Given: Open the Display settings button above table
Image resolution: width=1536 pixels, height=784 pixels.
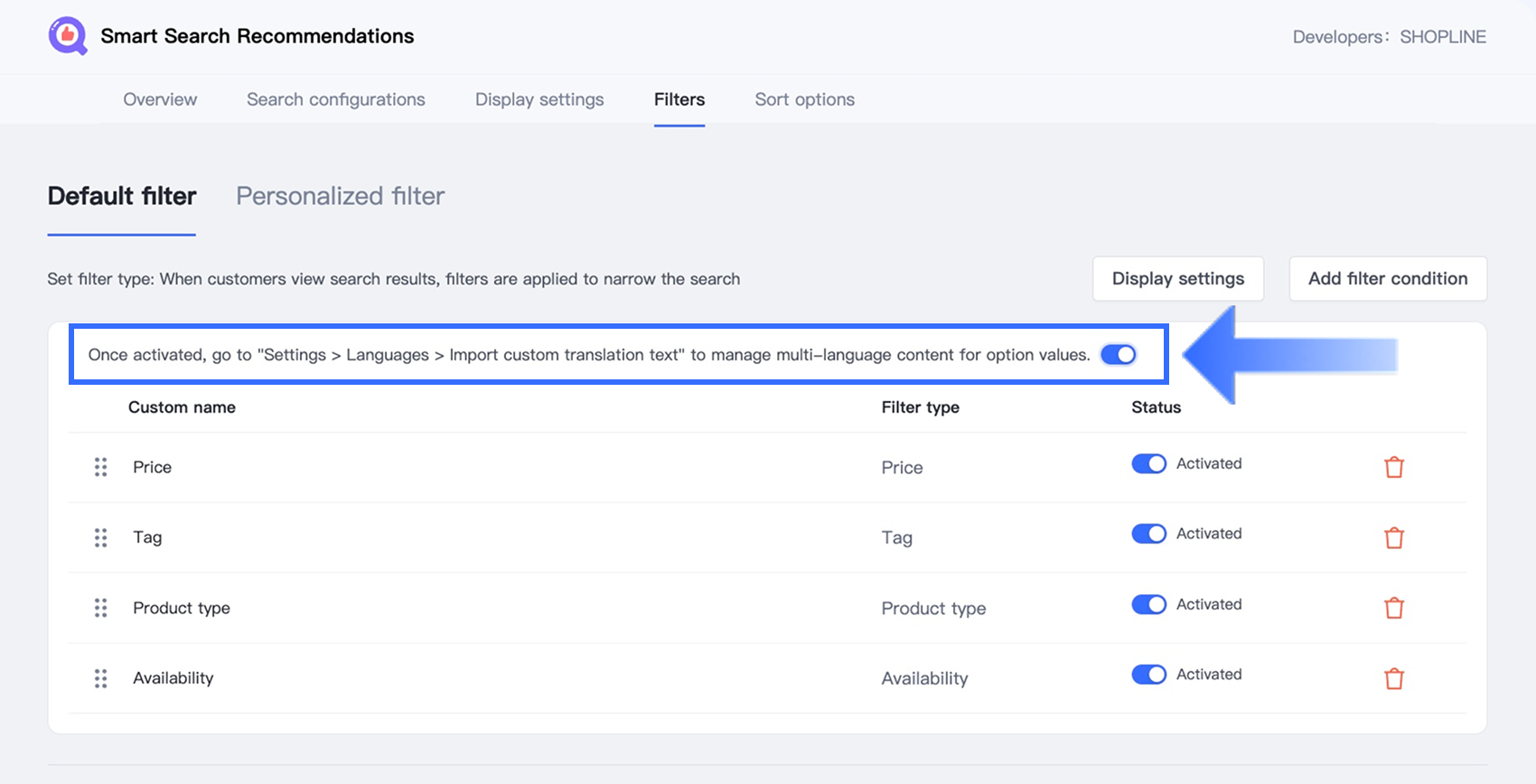Looking at the screenshot, I should pos(1177,278).
